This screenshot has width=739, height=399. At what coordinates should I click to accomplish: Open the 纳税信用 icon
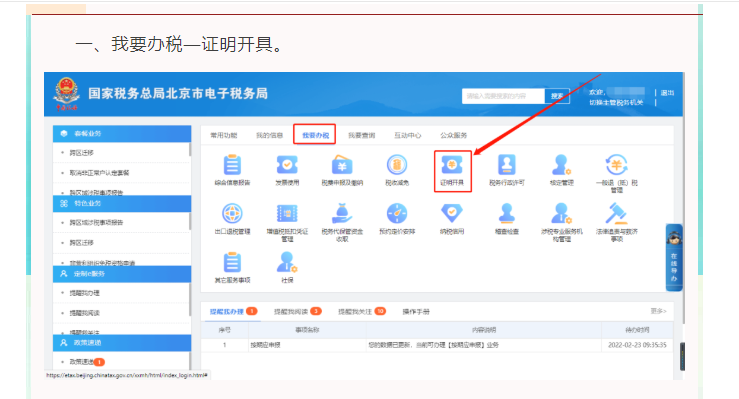point(452,214)
